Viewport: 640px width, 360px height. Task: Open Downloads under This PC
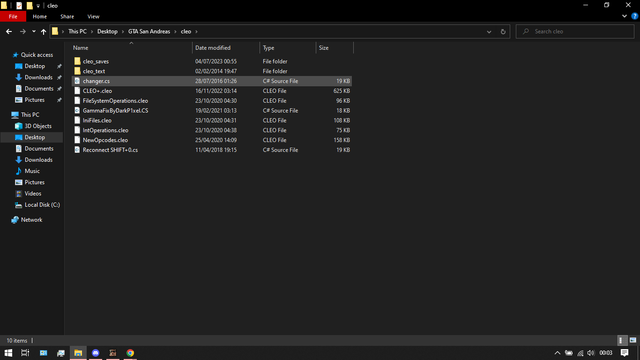(x=38, y=160)
